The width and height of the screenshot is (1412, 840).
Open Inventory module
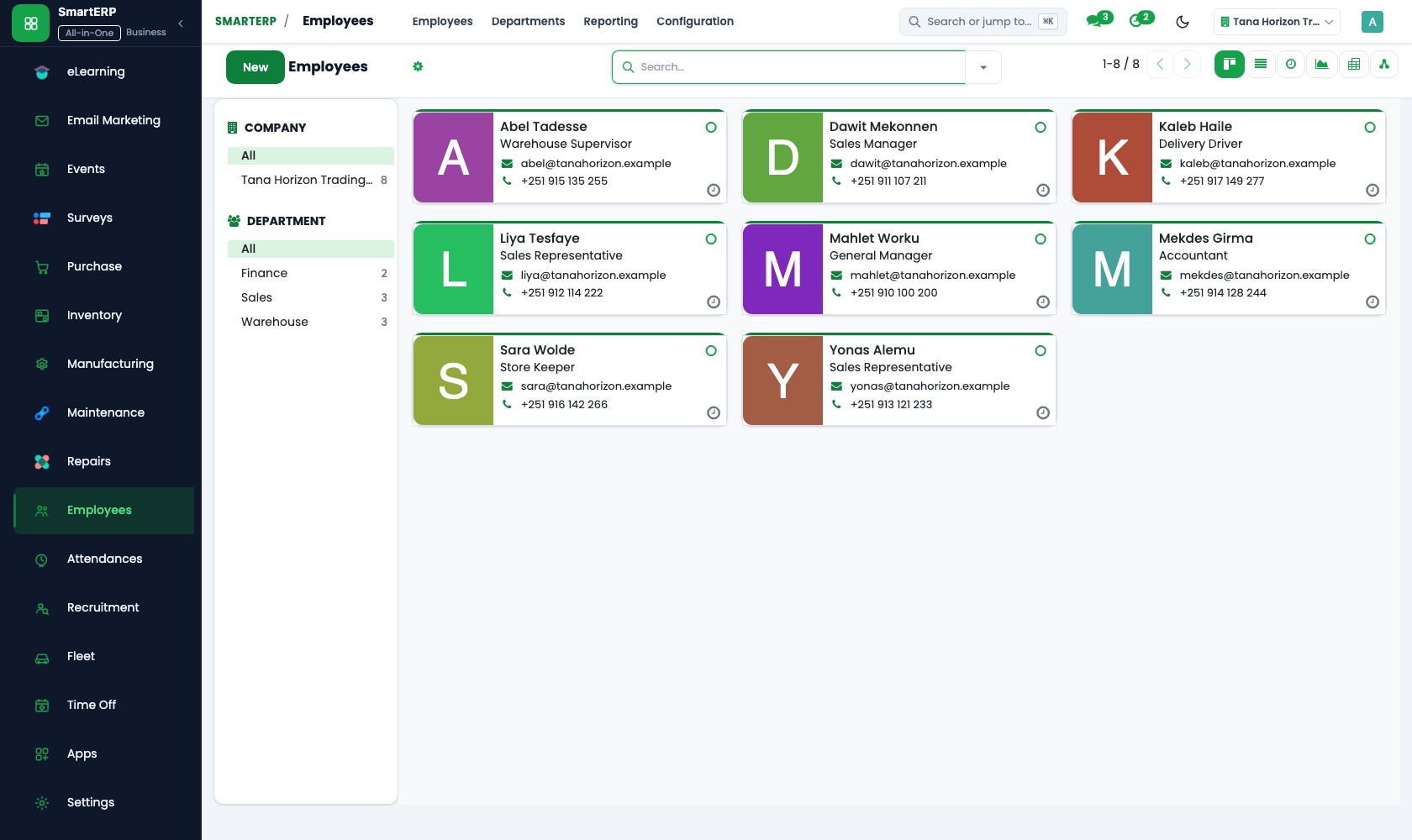[x=104, y=315]
